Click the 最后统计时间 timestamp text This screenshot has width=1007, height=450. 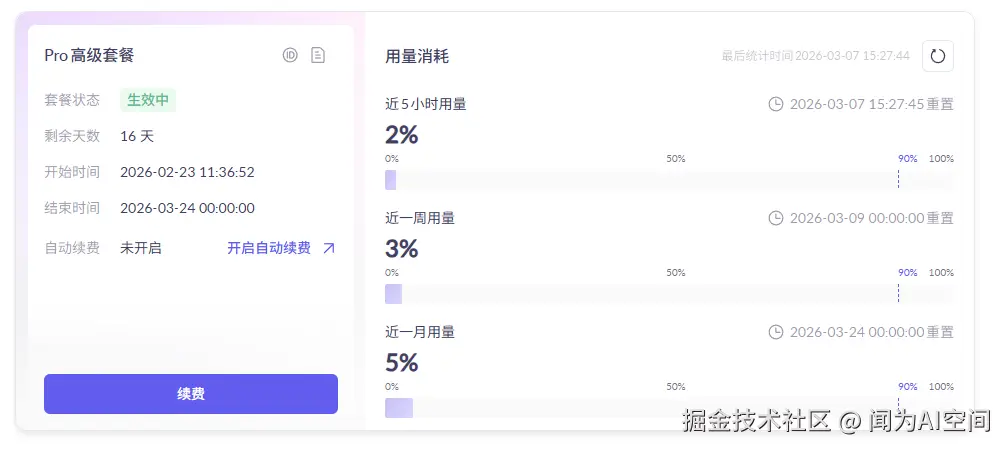point(815,56)
